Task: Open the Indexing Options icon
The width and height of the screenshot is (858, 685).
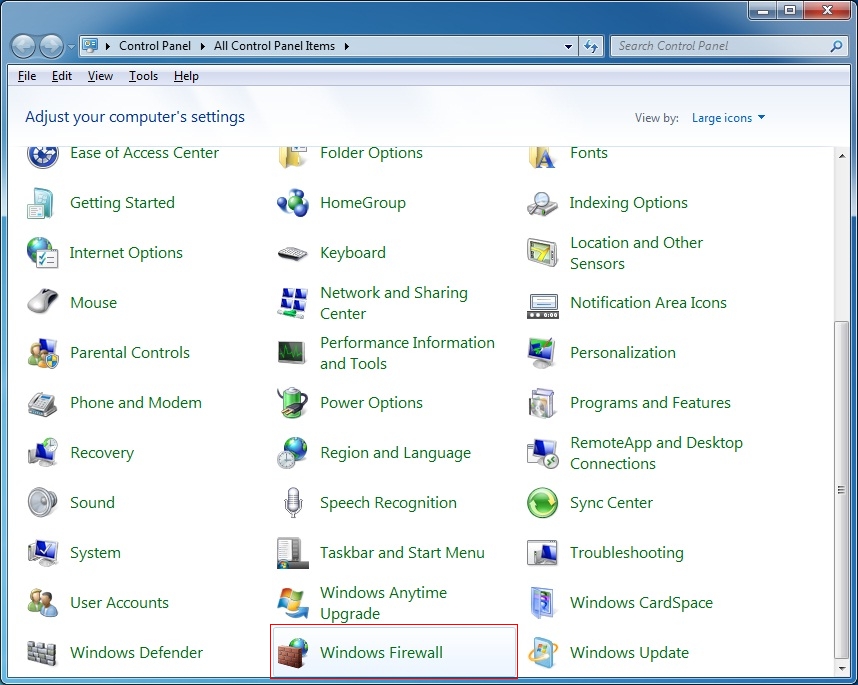Action: [542, 203]
